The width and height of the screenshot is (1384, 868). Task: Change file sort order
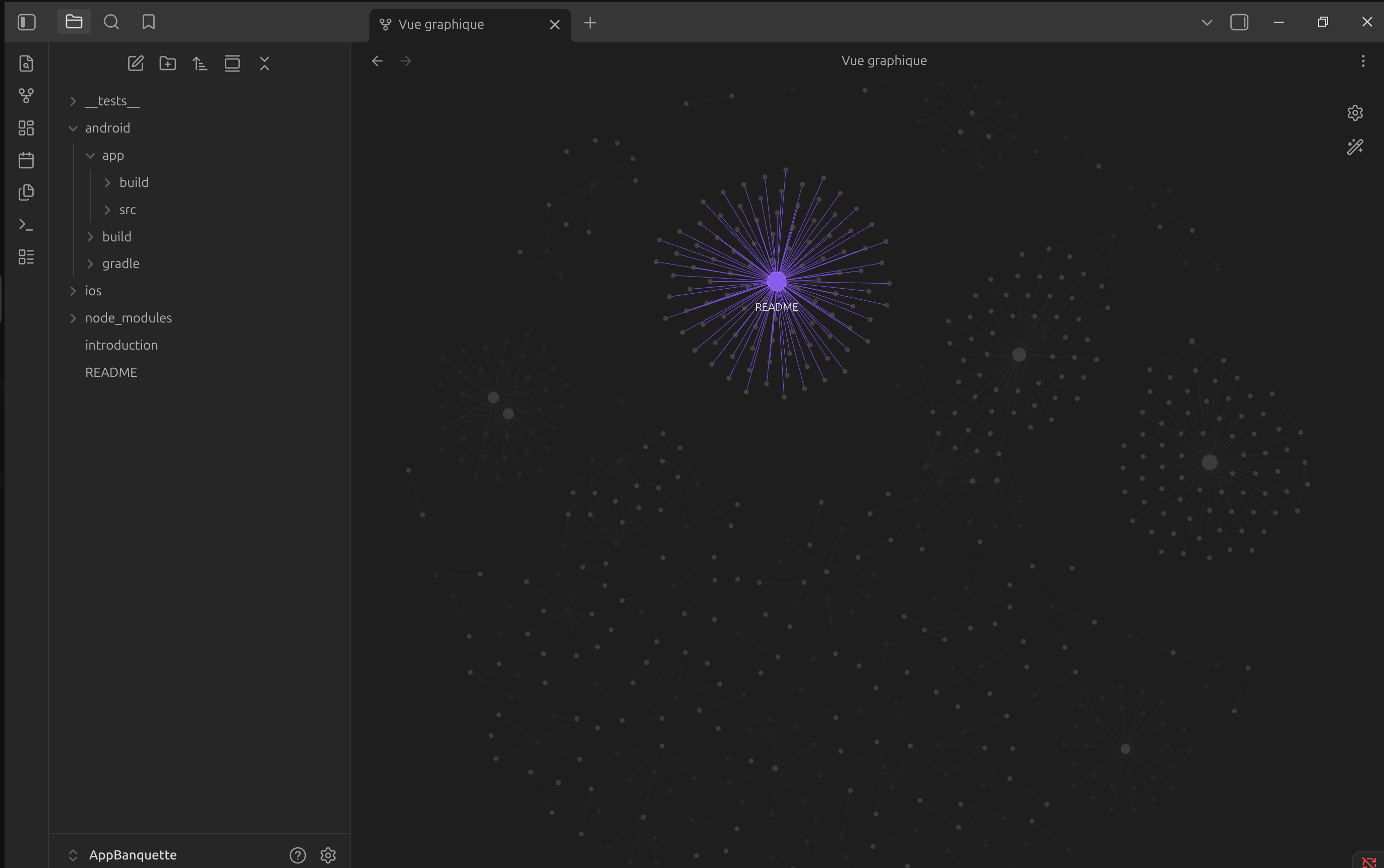[200, 63]
